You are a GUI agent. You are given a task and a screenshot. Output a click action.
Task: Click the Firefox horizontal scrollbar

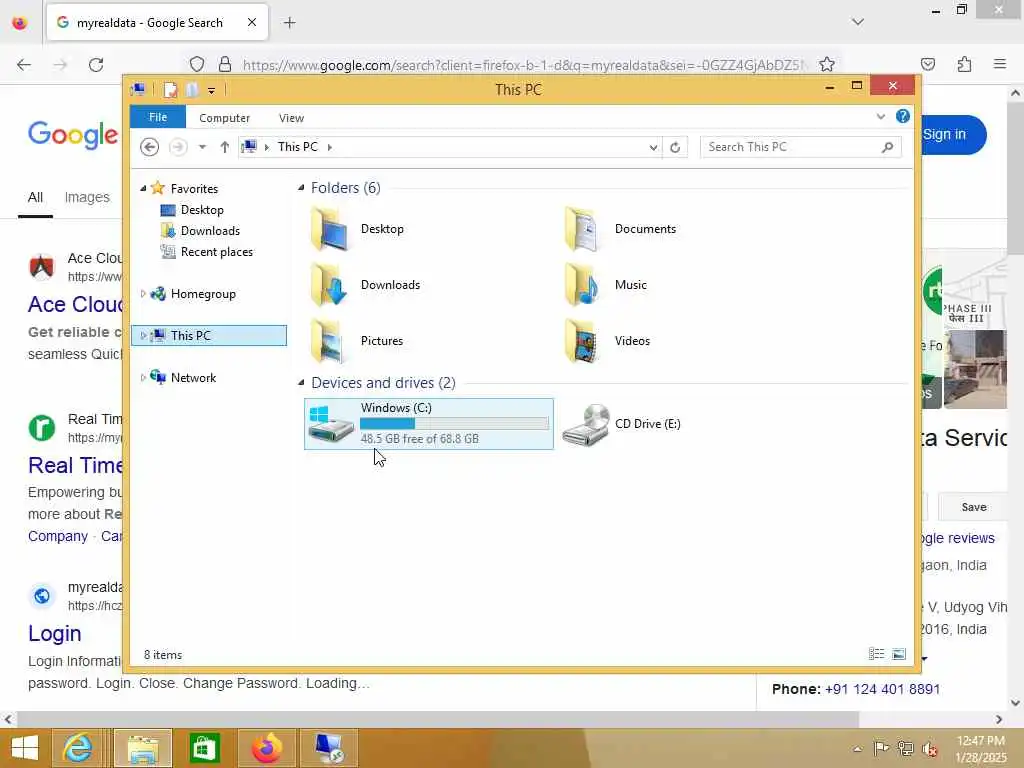(x=438, y=719)
